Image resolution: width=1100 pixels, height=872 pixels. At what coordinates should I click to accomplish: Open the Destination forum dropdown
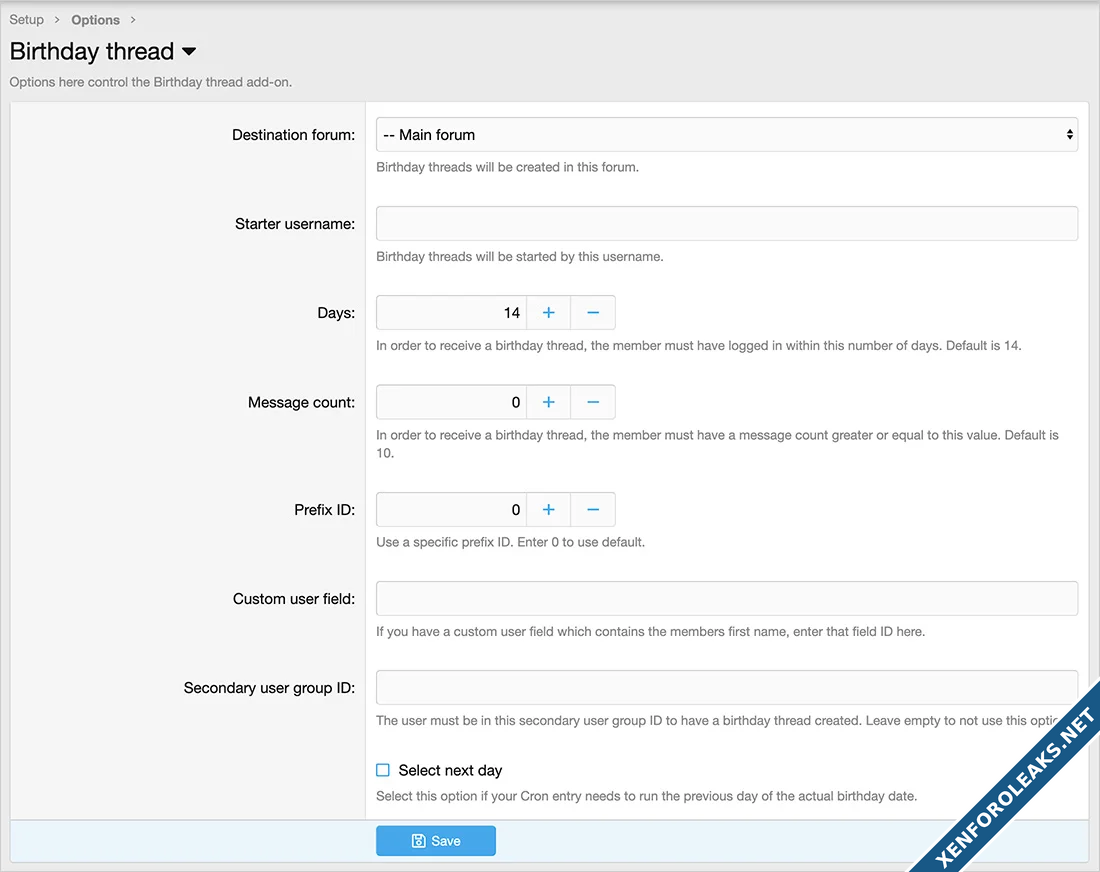coord(726,134)
